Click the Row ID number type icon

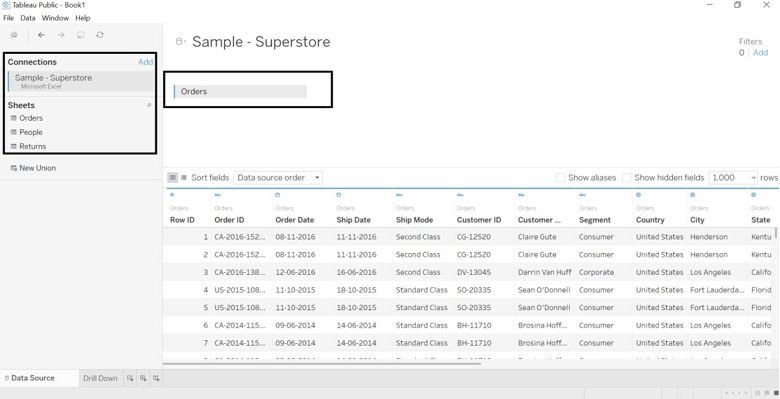pyautogui.click(x=172, y=195)
